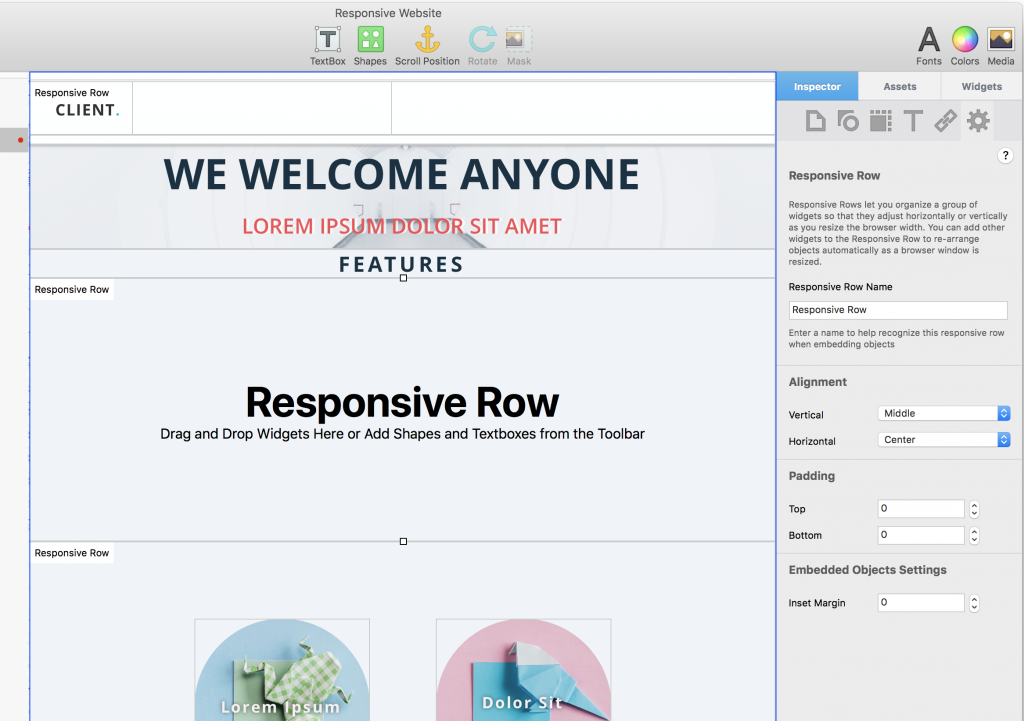The height and width of the screenshot is (721, 1024).
Task: Click the help question mark button
Action: 1005,155
